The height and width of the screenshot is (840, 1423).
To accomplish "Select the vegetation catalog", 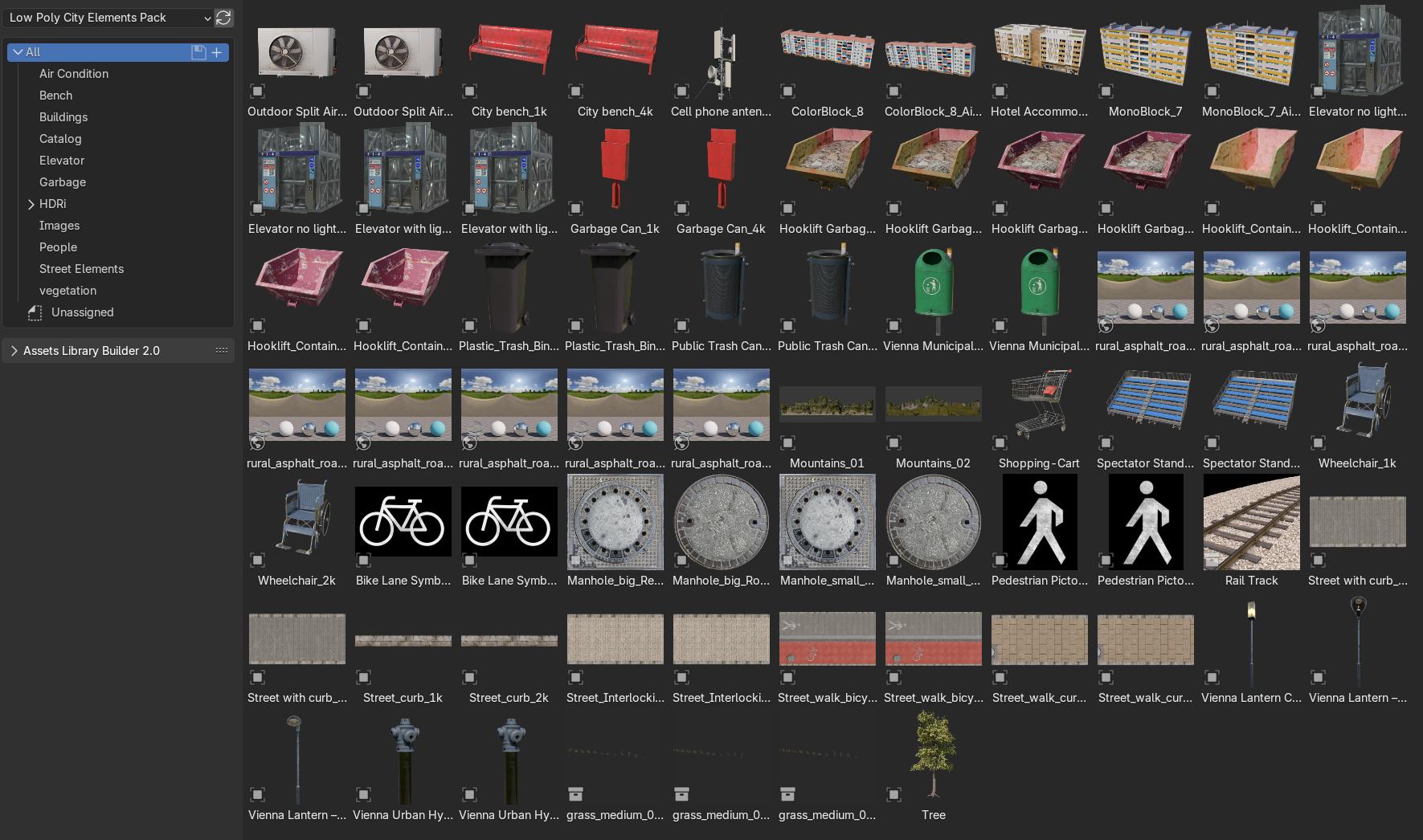I will (x=67, y=291).
